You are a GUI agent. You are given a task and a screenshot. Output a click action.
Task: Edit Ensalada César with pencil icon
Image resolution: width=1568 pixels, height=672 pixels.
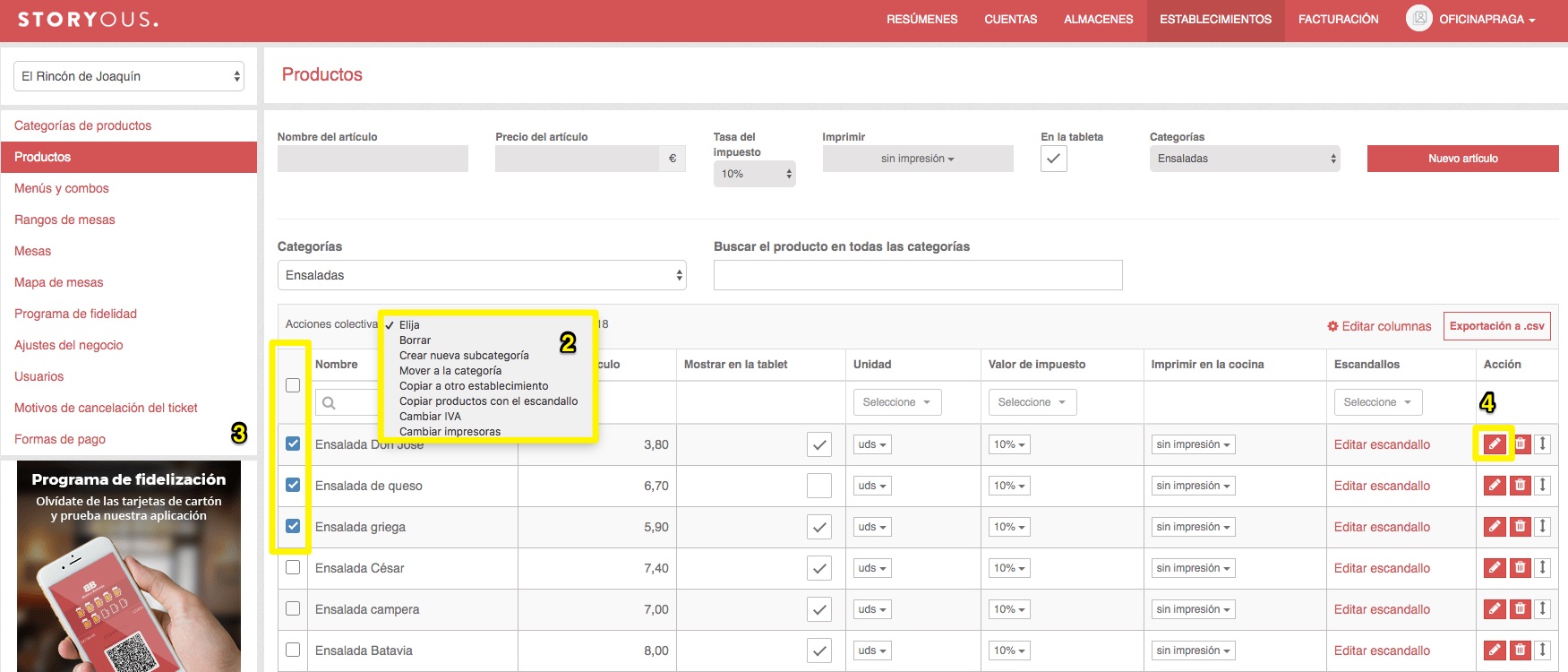(x=1495, y=567)
